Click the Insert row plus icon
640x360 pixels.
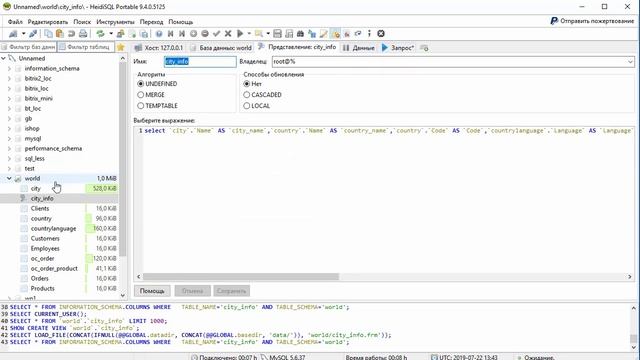[193, 33]
